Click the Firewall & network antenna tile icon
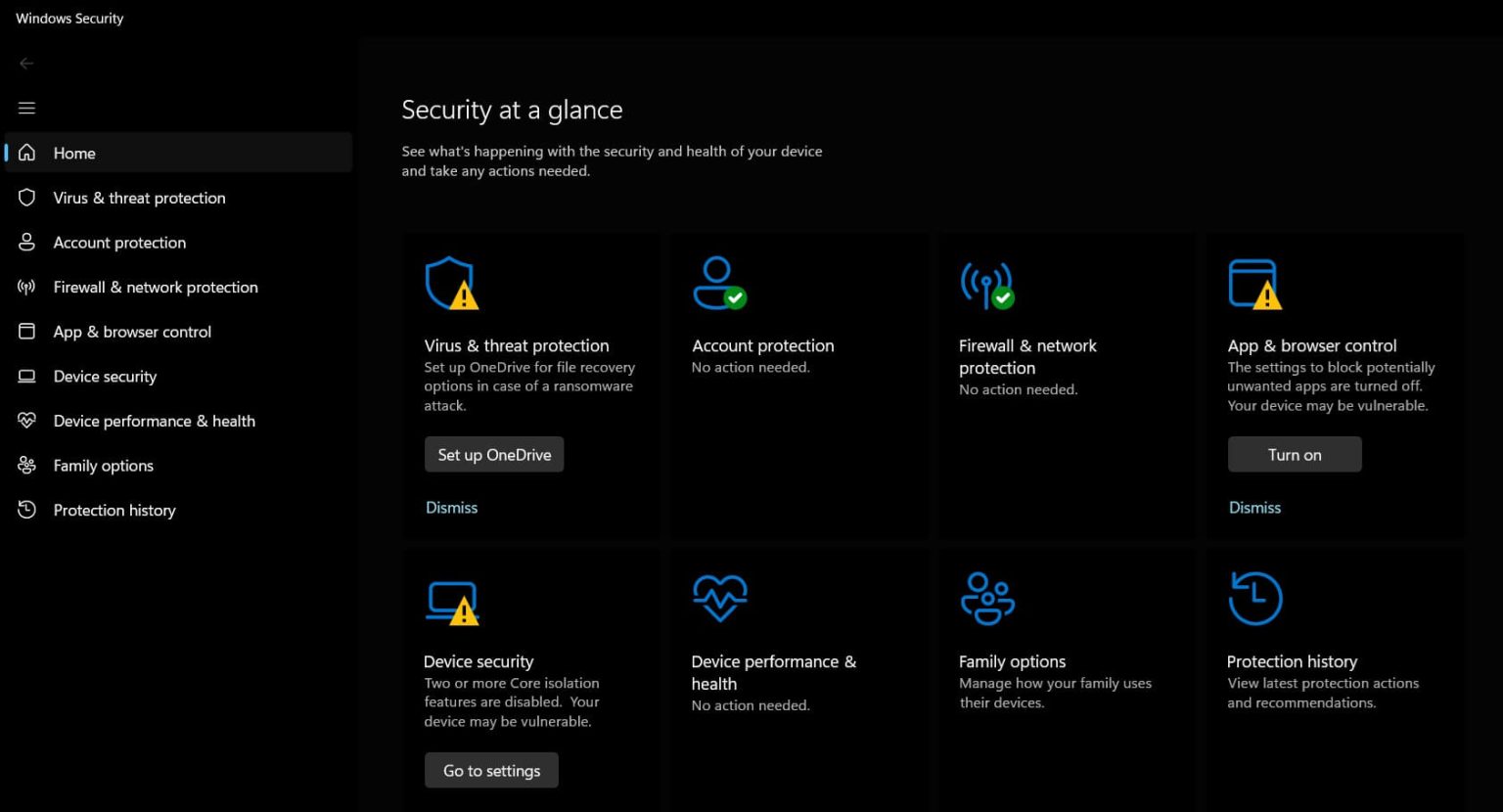This screenshot has width=1503, height=812. coord(986,284)
